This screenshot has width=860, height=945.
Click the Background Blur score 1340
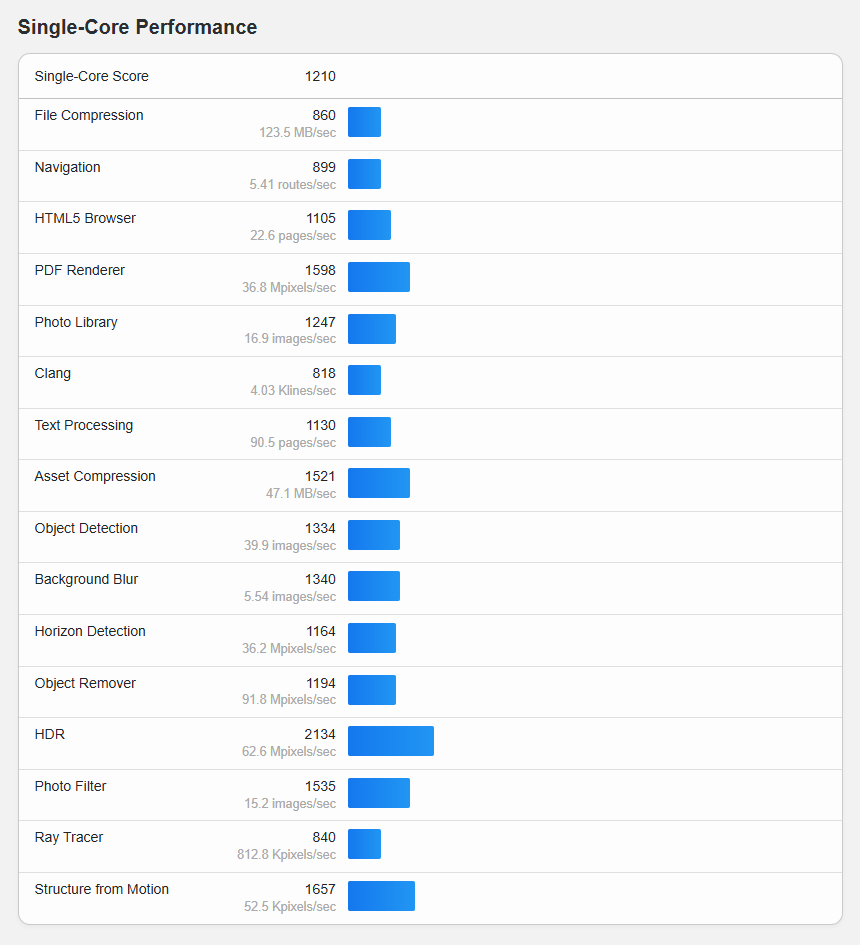tap(320, 579)
